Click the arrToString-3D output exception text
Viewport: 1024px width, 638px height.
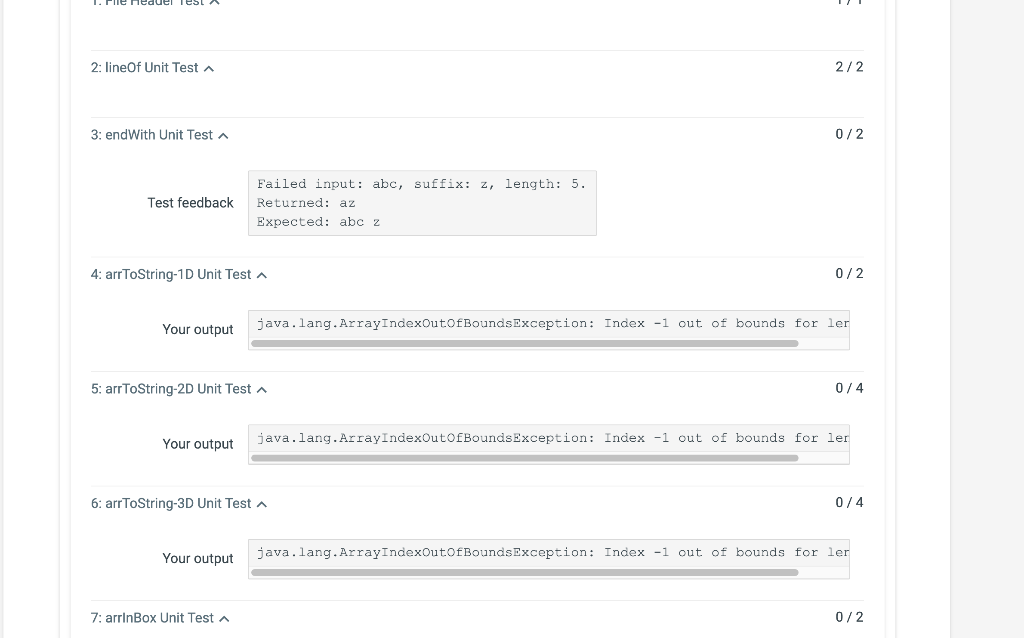[550, 552]
